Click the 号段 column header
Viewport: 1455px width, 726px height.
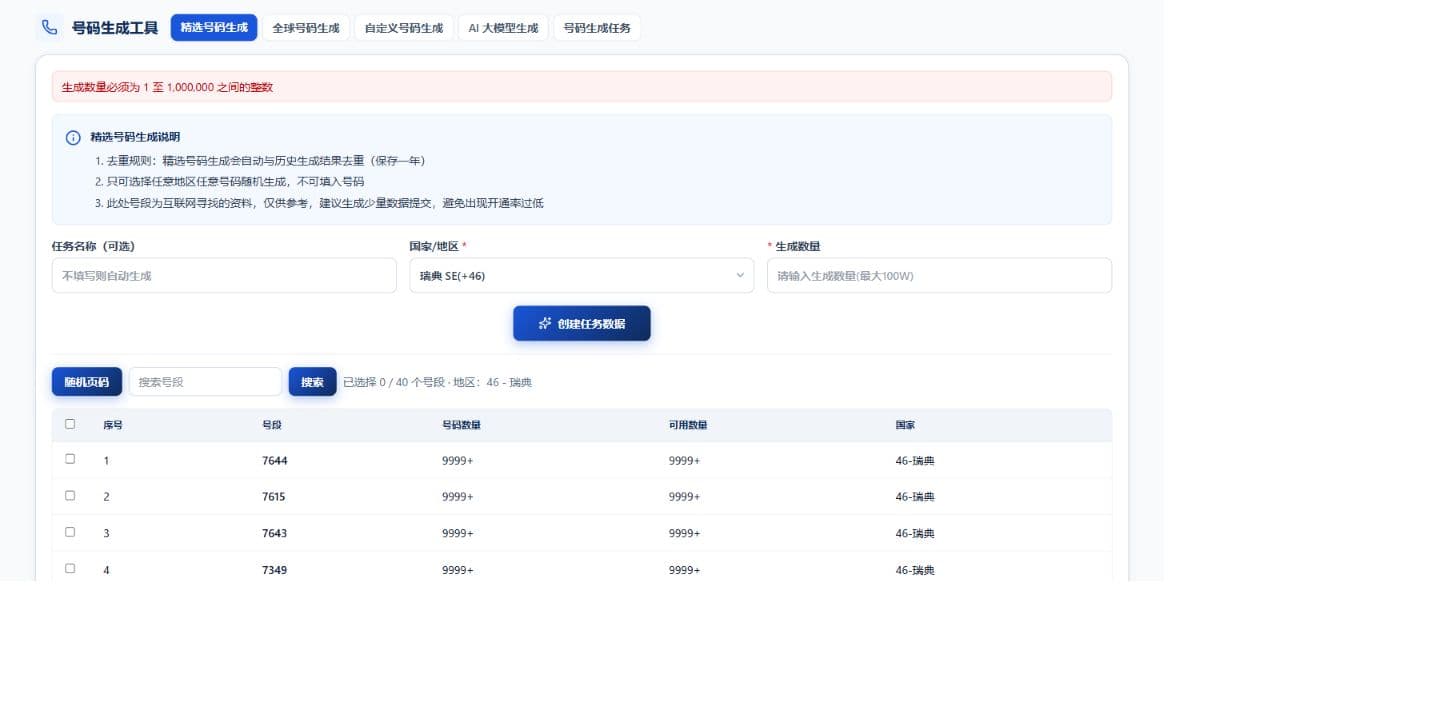point(272,425)
